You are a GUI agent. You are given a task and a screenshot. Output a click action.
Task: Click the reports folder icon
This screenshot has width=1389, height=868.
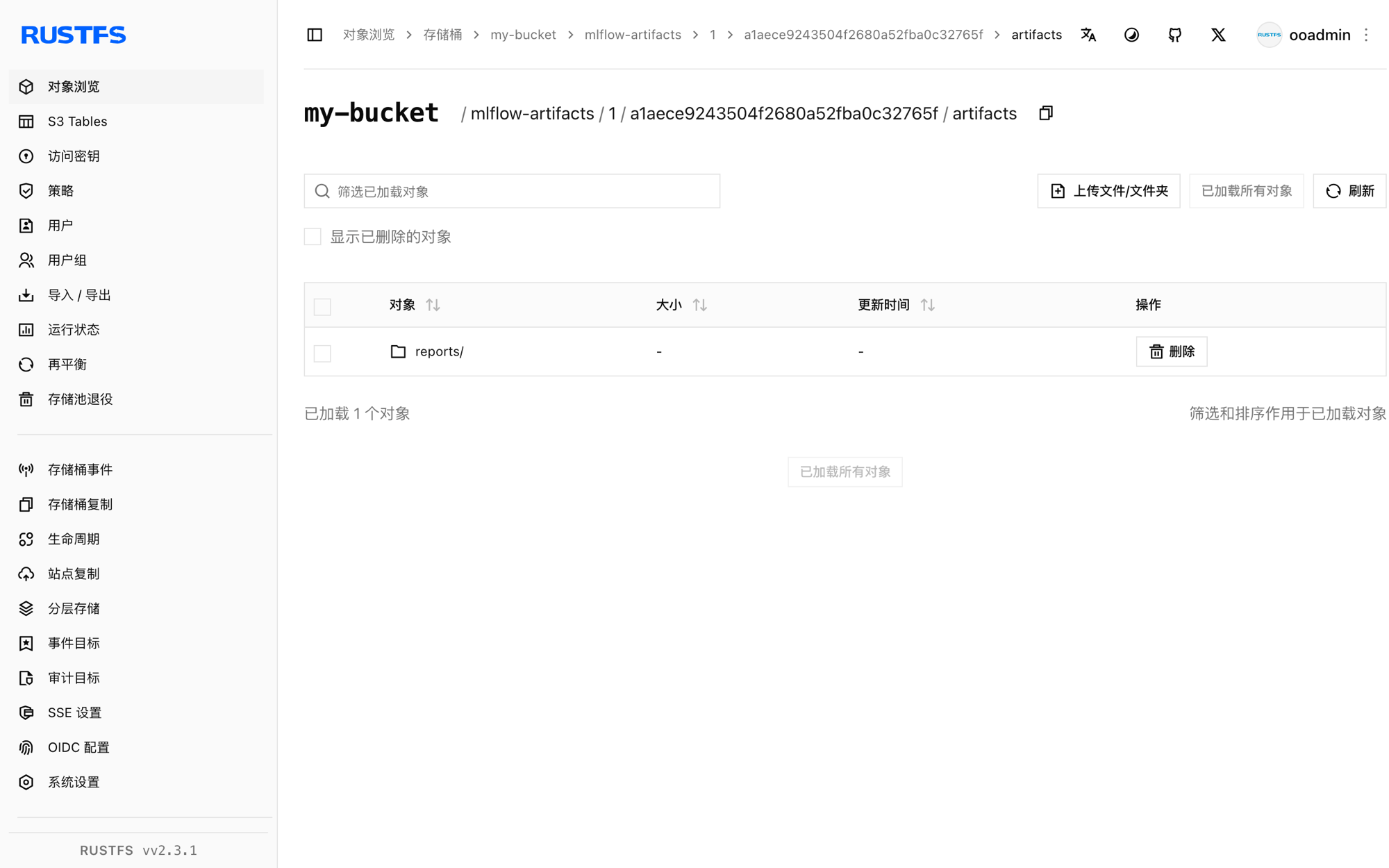tap(398, 351)
